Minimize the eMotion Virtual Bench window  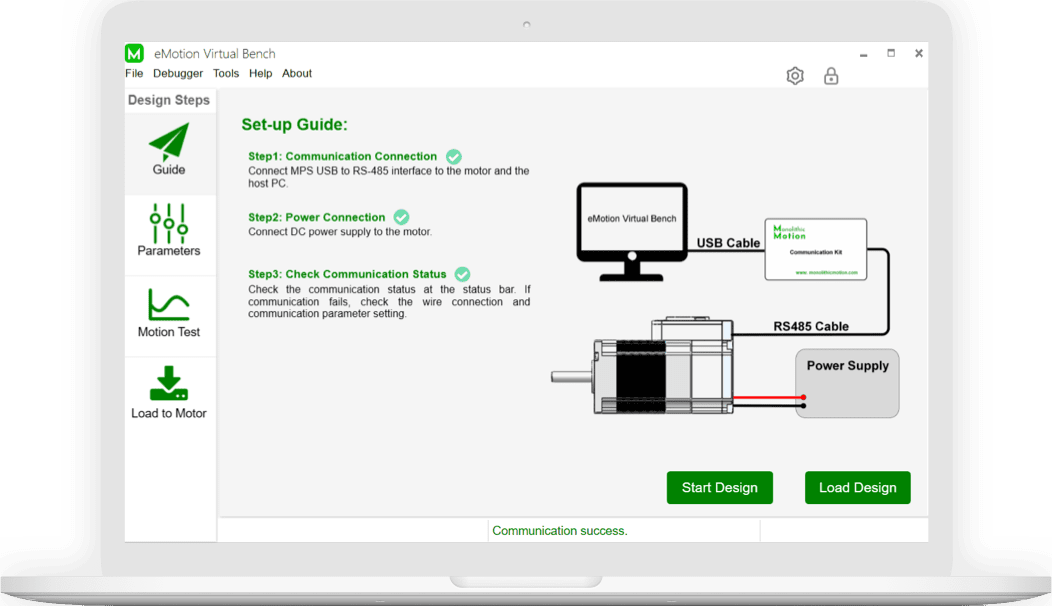point(863,54)
